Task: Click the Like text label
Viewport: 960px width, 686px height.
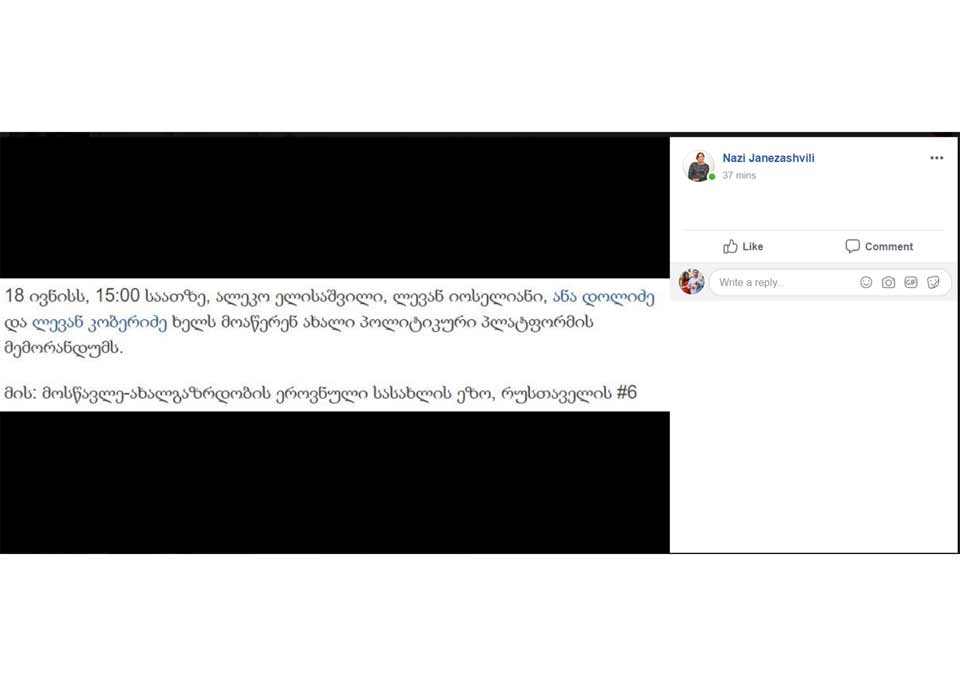Action: 752,246
